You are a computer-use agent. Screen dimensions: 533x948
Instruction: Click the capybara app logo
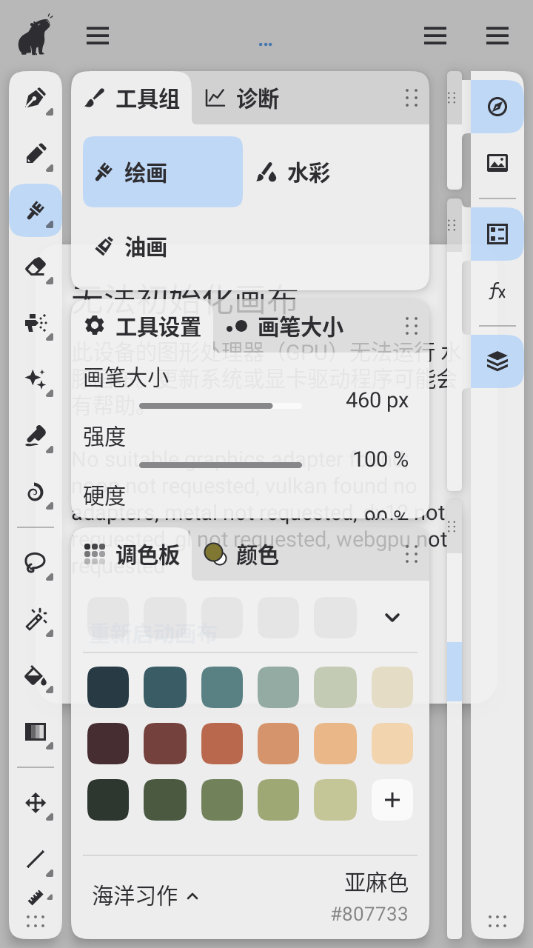pos(35,35)
